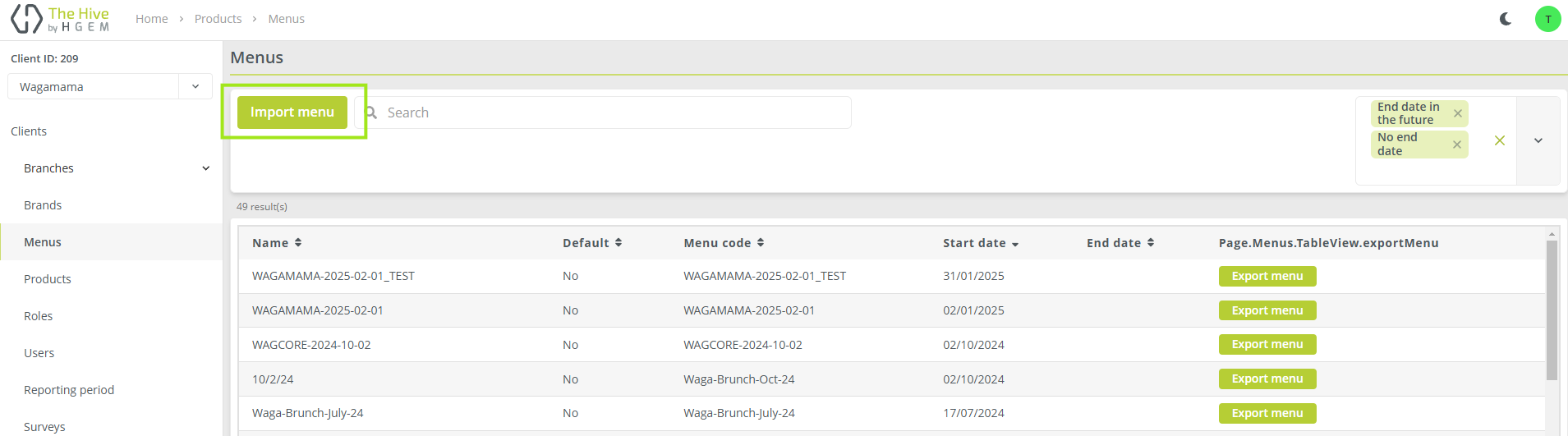Click The Hive logo

(60, 19)
